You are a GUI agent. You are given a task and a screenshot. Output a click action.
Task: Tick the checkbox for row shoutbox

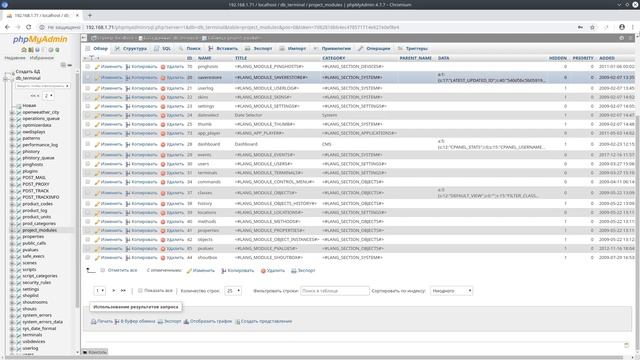click(x=88, y=258)
